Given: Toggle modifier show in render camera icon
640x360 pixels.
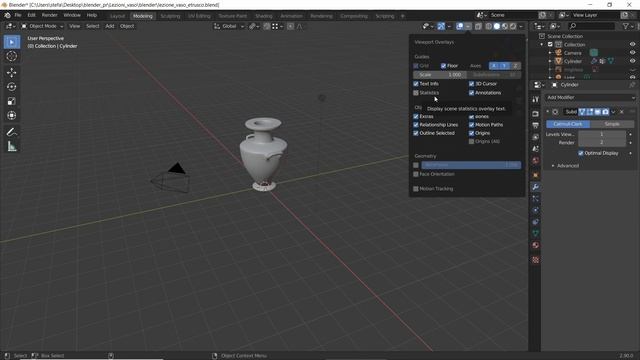Looking at the screenshot, I should (x=605, y=112).
